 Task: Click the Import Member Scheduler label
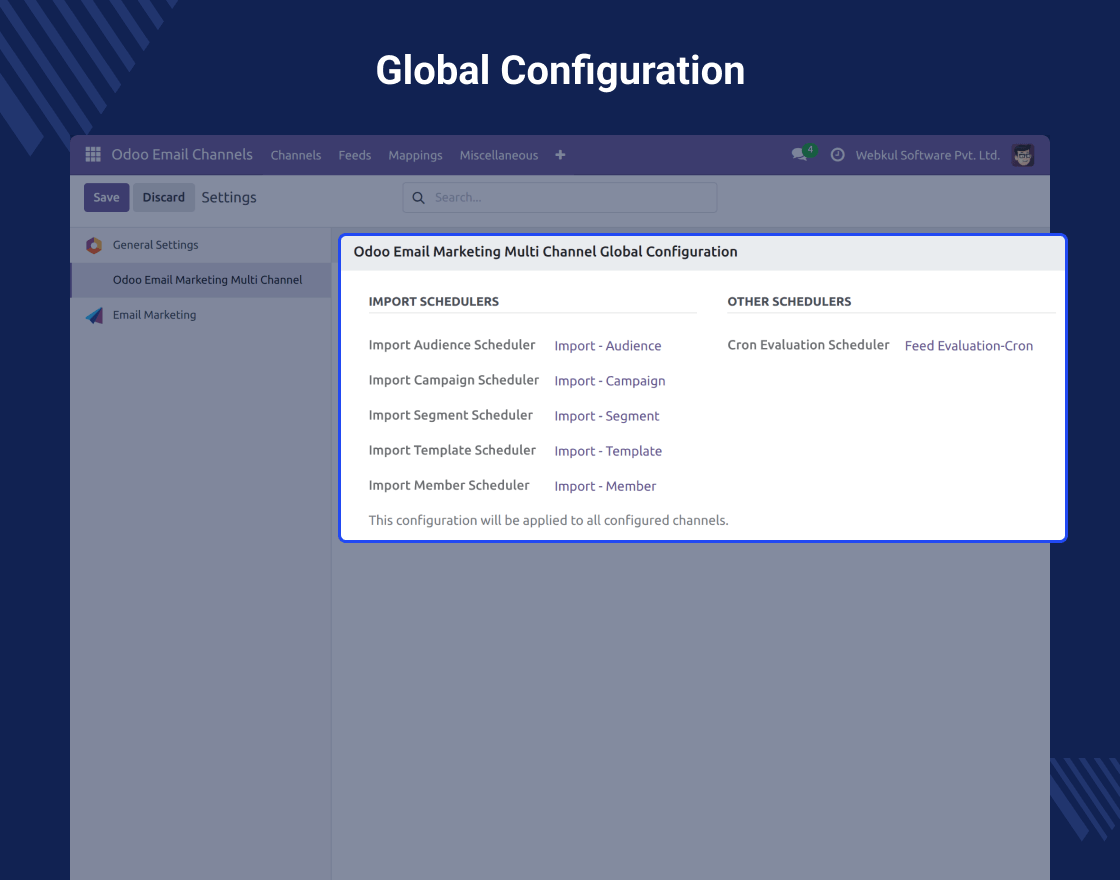tap(449, 485)
